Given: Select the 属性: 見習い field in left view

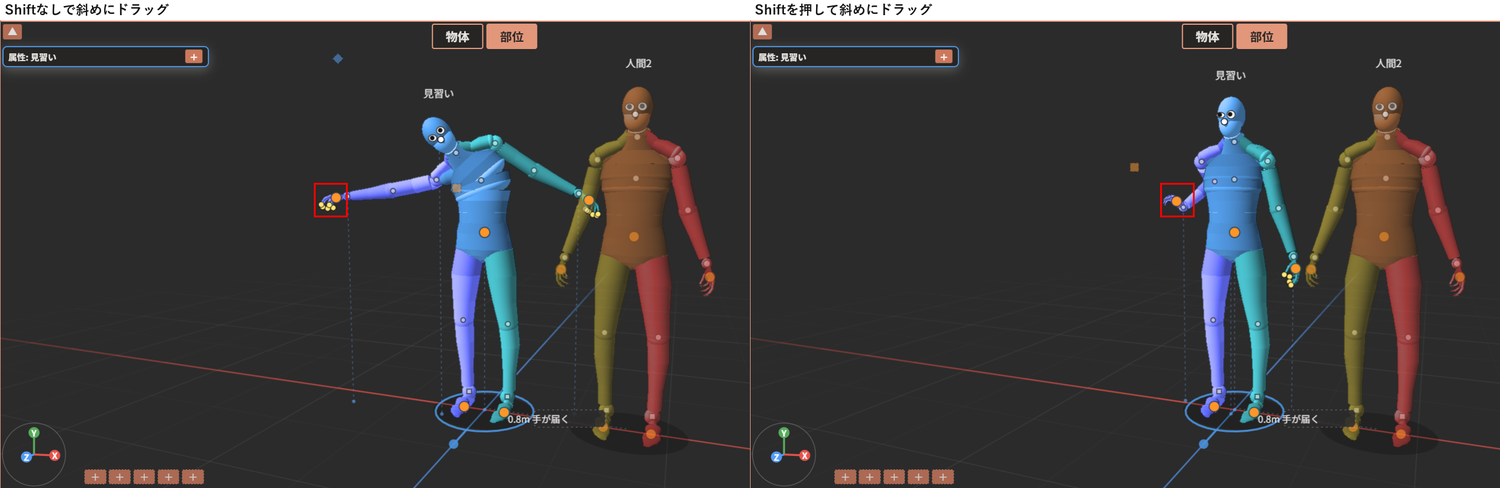Looking at the screenshot, I should point(105,57).
